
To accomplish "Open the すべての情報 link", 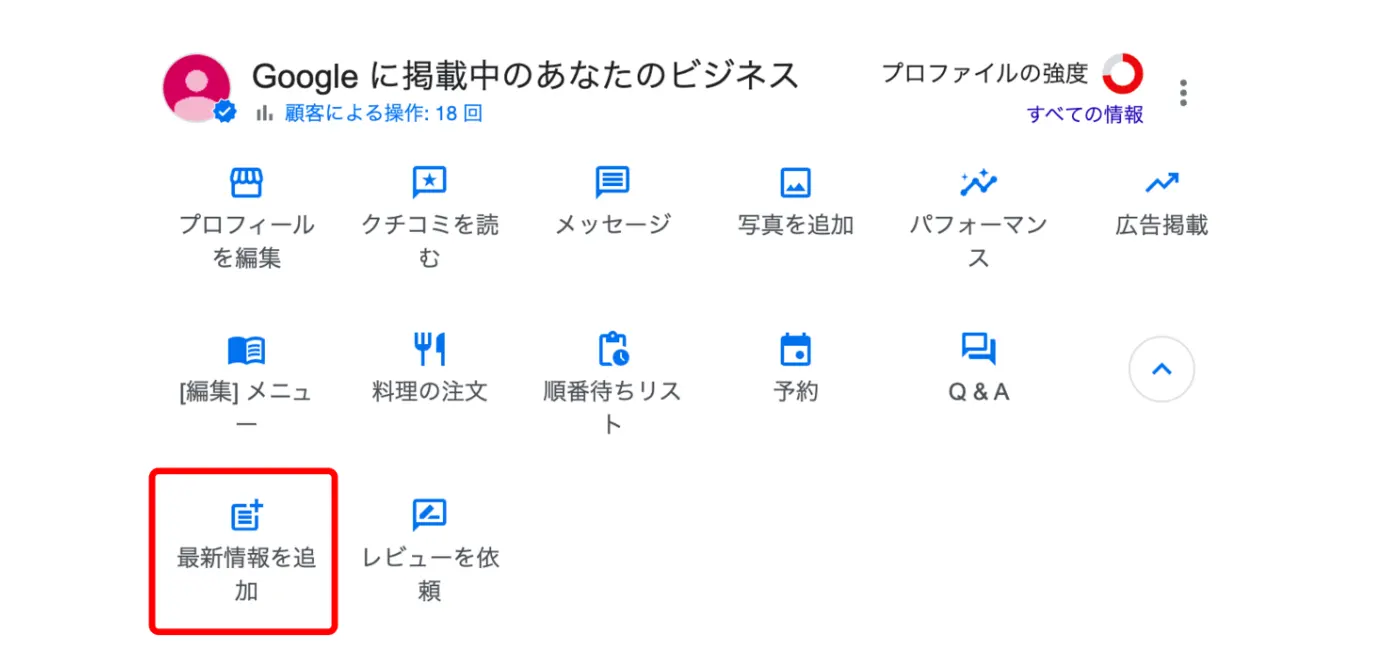I will pos(1085,115).
